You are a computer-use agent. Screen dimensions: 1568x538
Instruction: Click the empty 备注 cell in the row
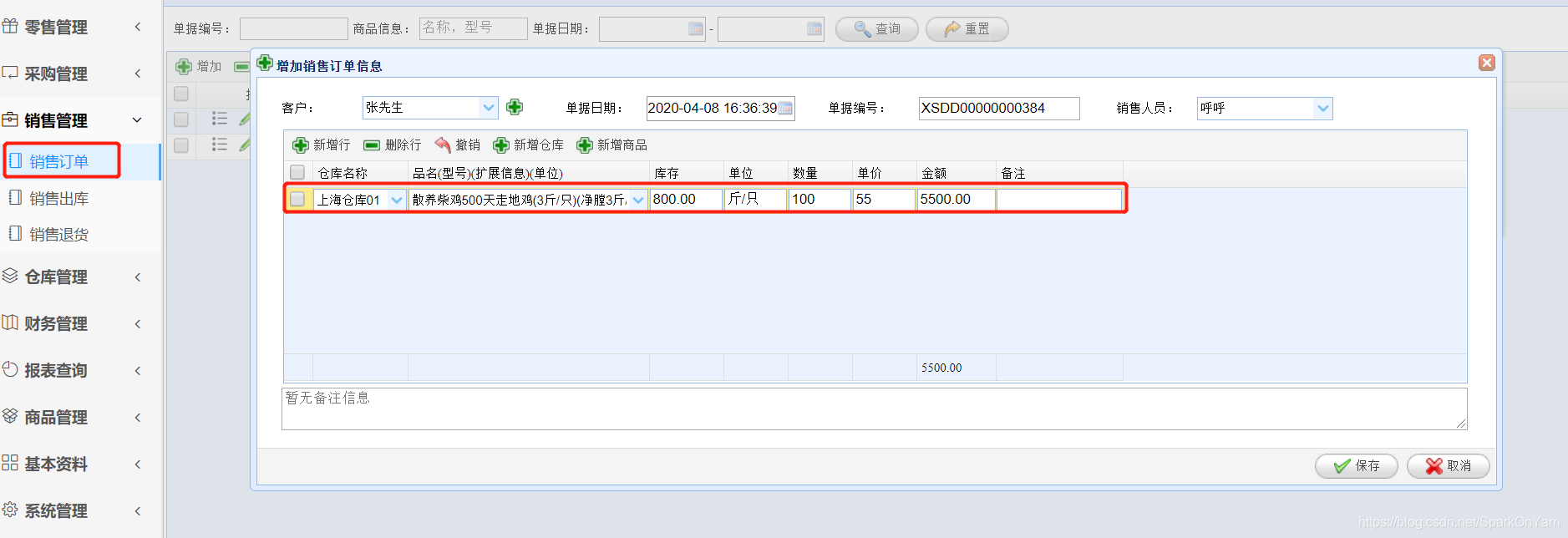click(1059, 199)
